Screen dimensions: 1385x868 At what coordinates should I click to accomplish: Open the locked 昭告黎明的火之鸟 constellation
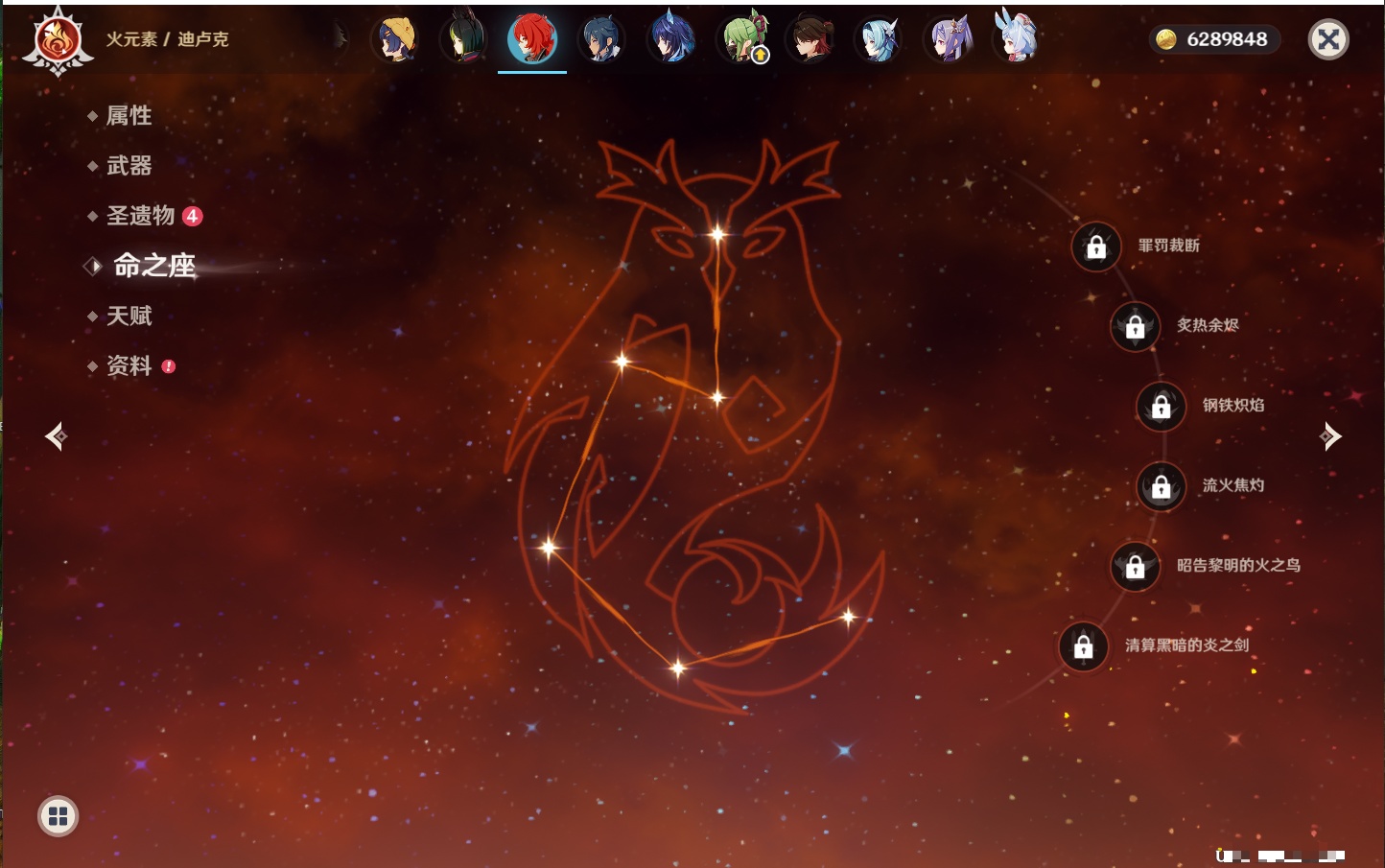pyautogui.click(x=1136, y=566)
